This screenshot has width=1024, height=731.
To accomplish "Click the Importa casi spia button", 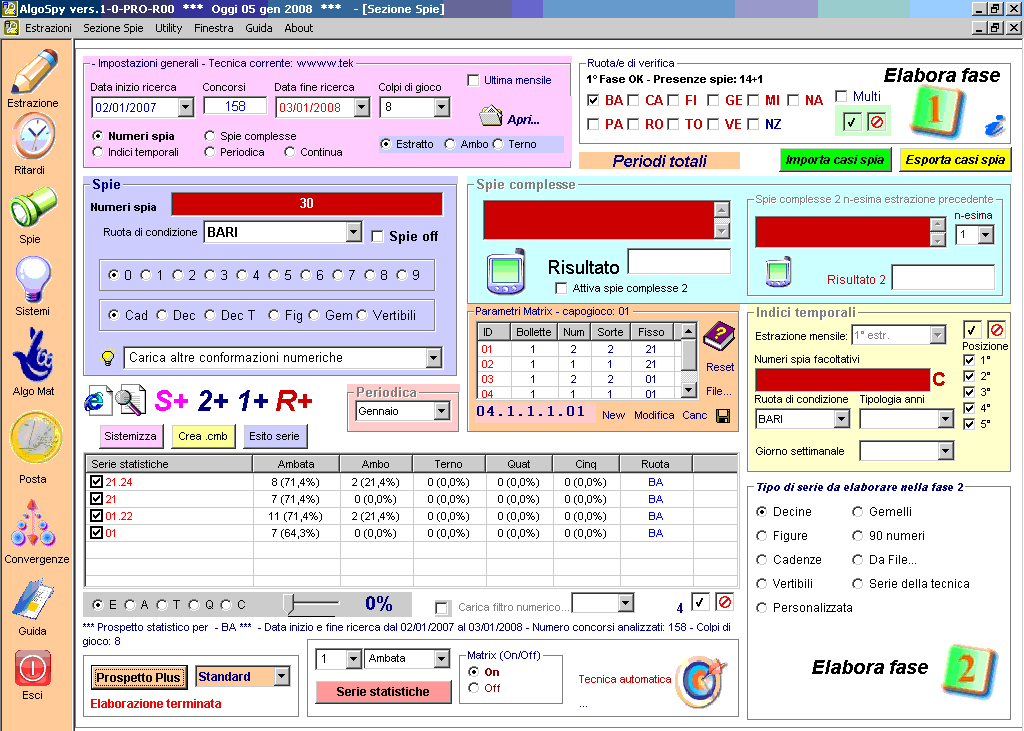I will click(x=835, y=160).
